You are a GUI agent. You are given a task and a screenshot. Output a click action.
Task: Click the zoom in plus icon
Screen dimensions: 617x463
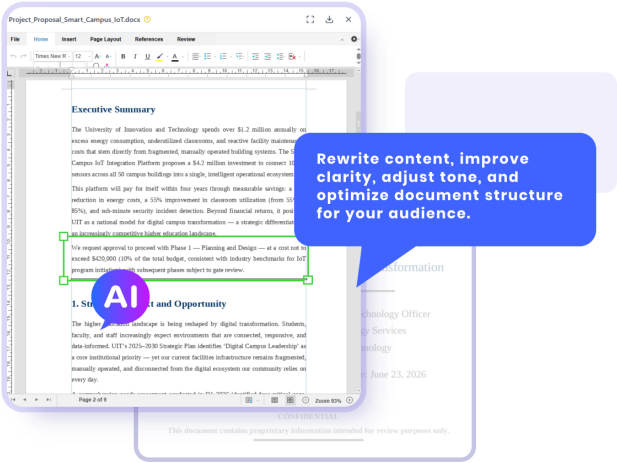pos(349,400)
